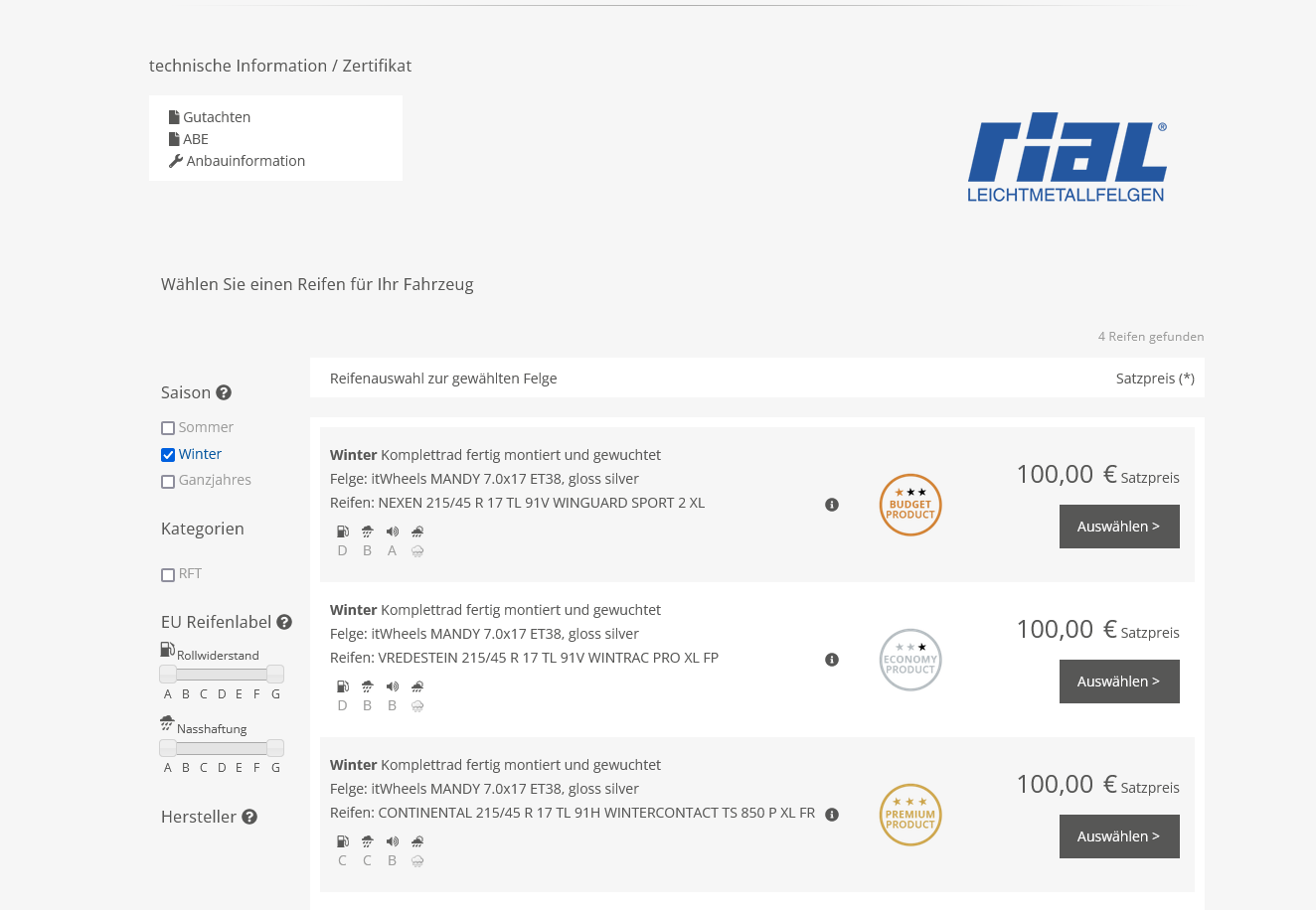Screen dimensions: 1316x910
Task: Click the CONTINENTAL snow grip icon
Action: [417, 841]
